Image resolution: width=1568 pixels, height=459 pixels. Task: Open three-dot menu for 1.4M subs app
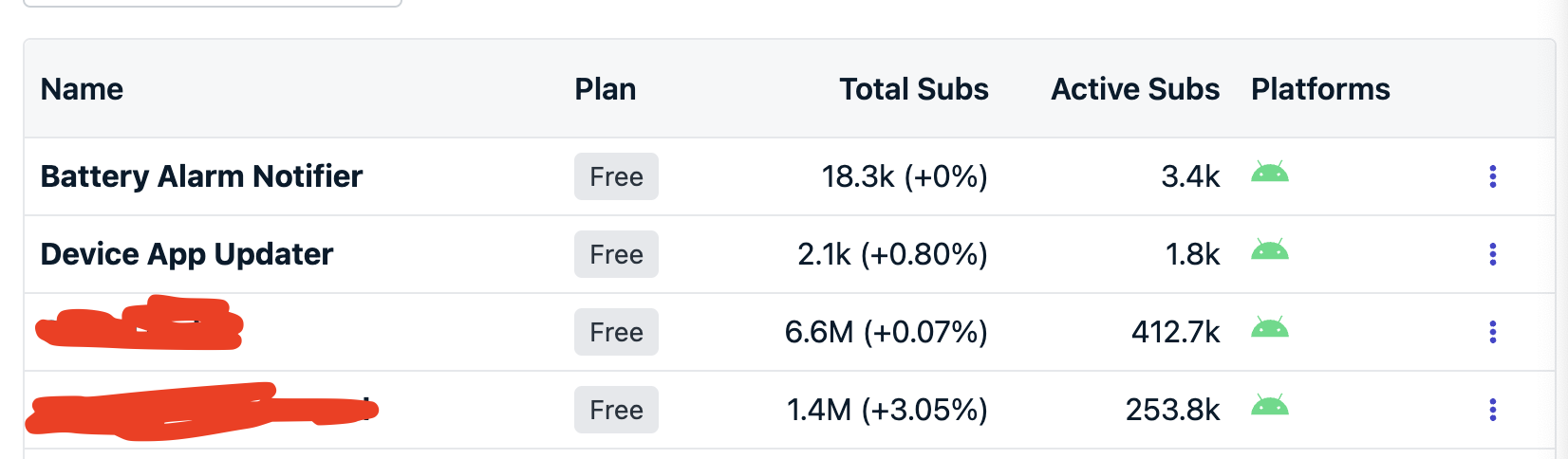click(1492, 410)
